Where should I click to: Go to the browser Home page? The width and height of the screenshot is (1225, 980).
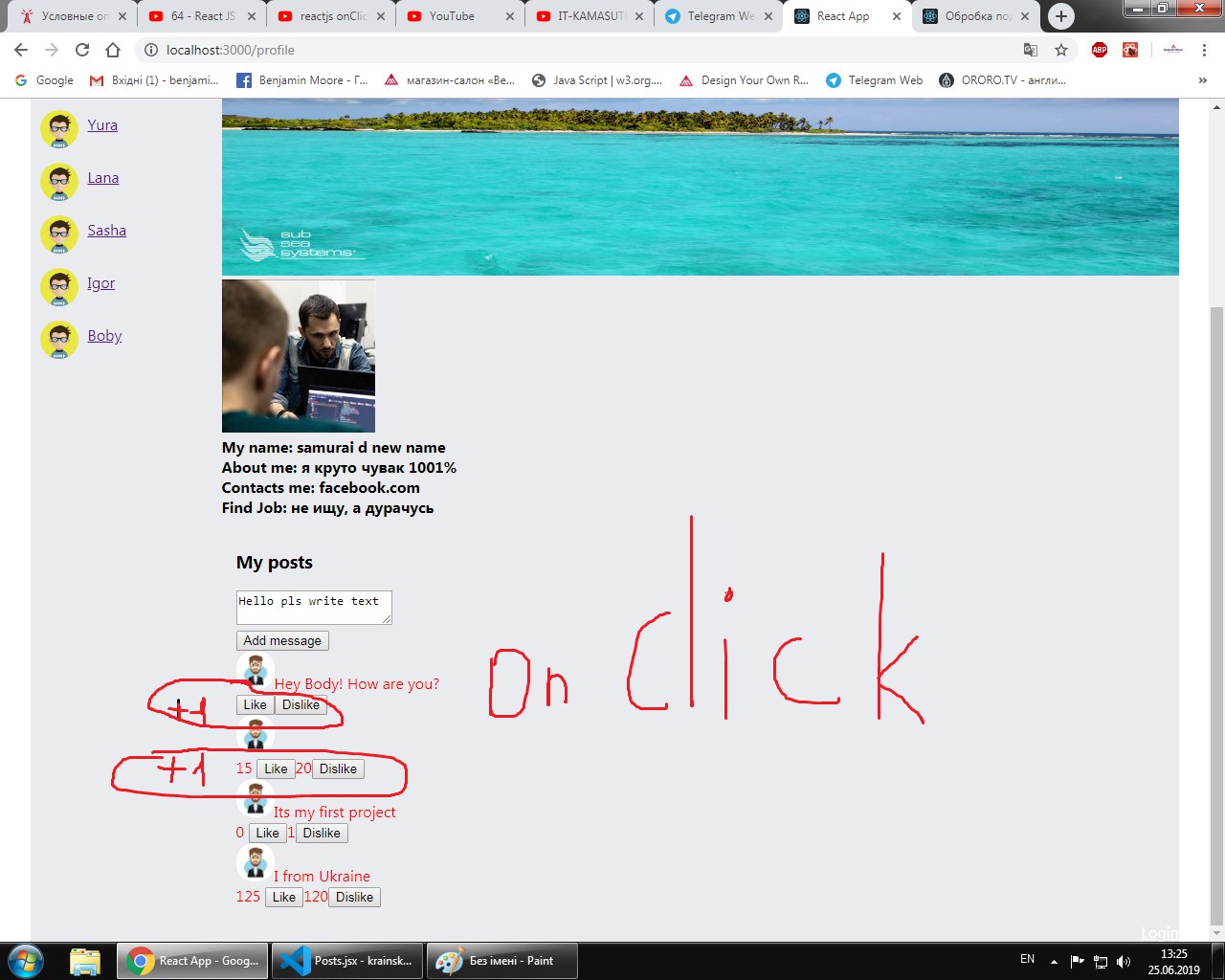tap(113, 50)
